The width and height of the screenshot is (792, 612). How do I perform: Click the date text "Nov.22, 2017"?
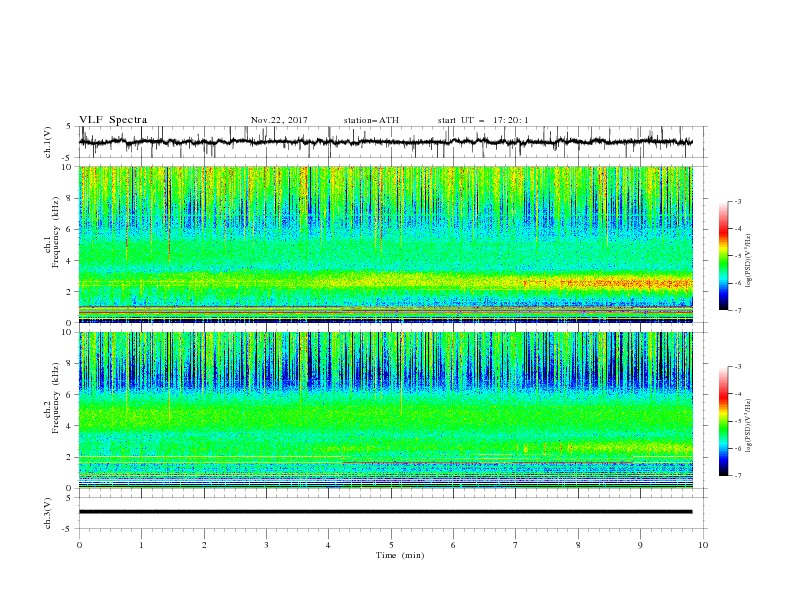coord(279,120)
